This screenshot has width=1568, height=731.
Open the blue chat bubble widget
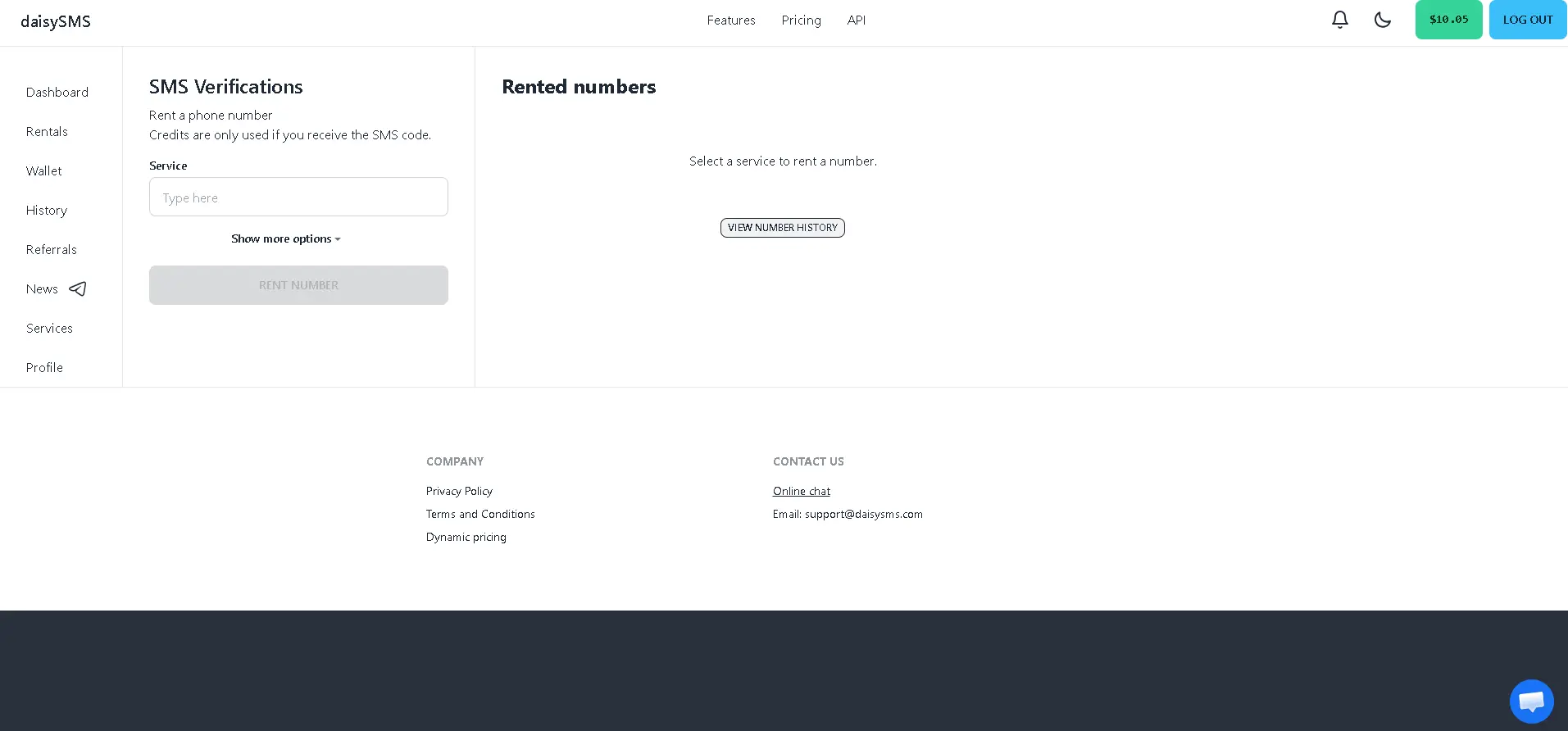[x=1531, y=701]
